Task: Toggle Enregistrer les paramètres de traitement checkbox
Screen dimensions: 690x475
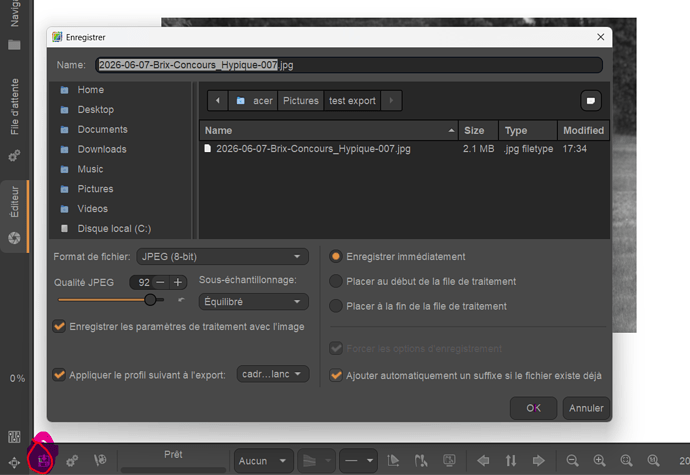Action: pos(59,327)
